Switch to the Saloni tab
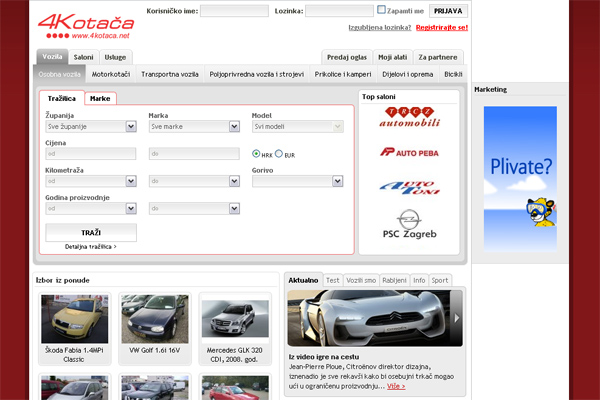This screenshot has width=600, height=400. pos(84,57)
